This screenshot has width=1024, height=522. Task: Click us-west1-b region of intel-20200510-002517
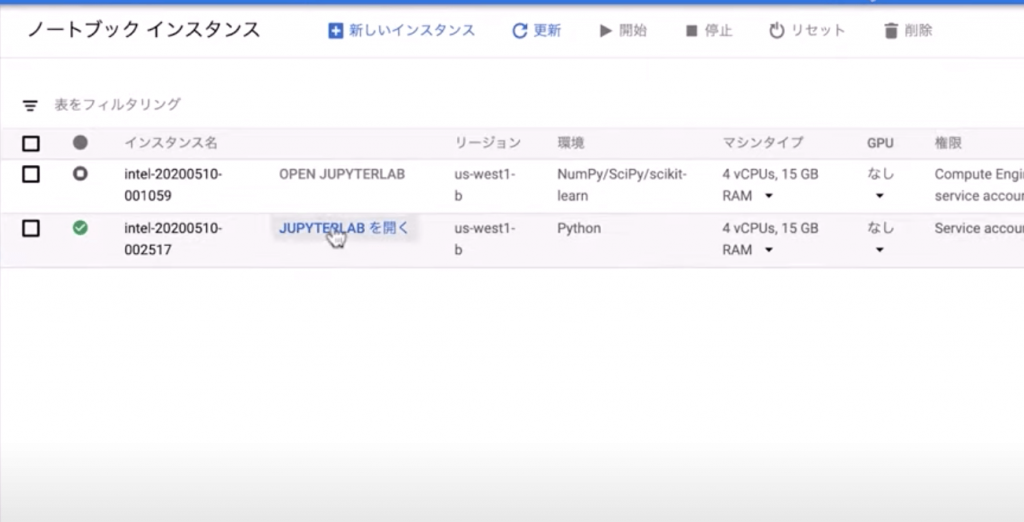[485, 239]
